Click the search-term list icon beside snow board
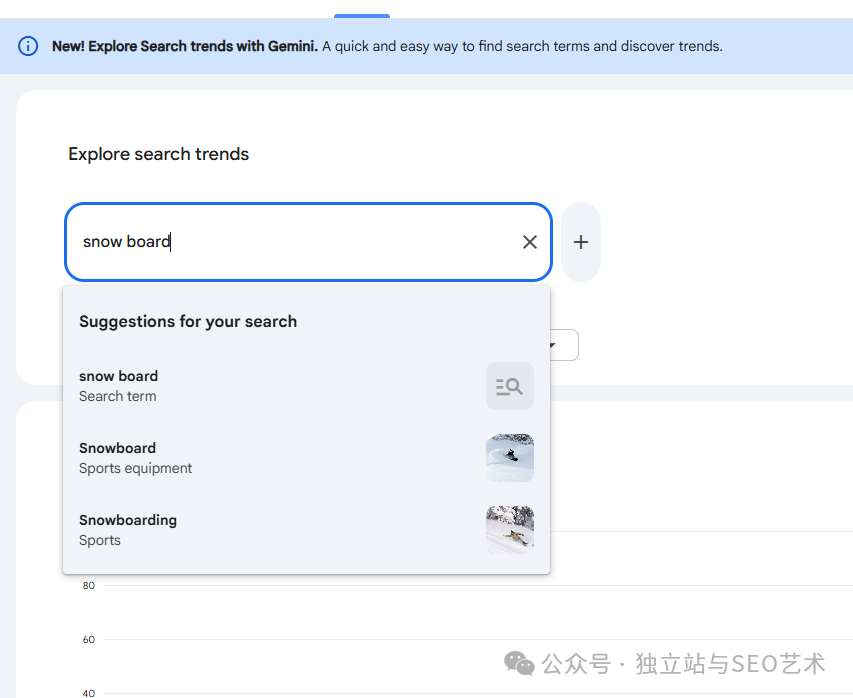 [x=509, y=386]
